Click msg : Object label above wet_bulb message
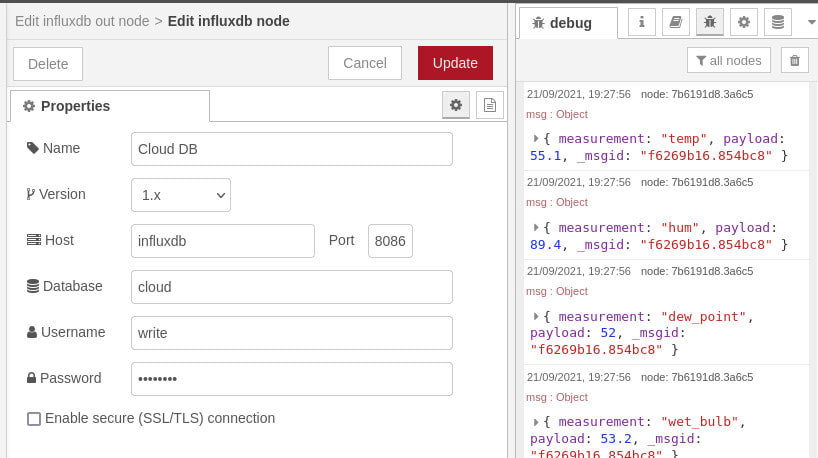The height and width of the screenshot is (458, 818). point(557,397)
